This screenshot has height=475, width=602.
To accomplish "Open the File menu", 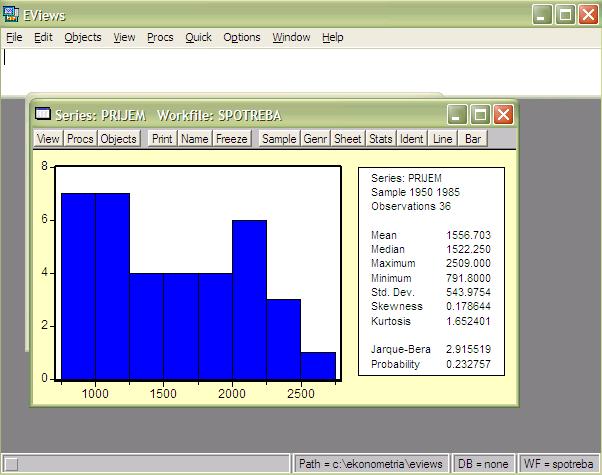I will pos(13,37).
